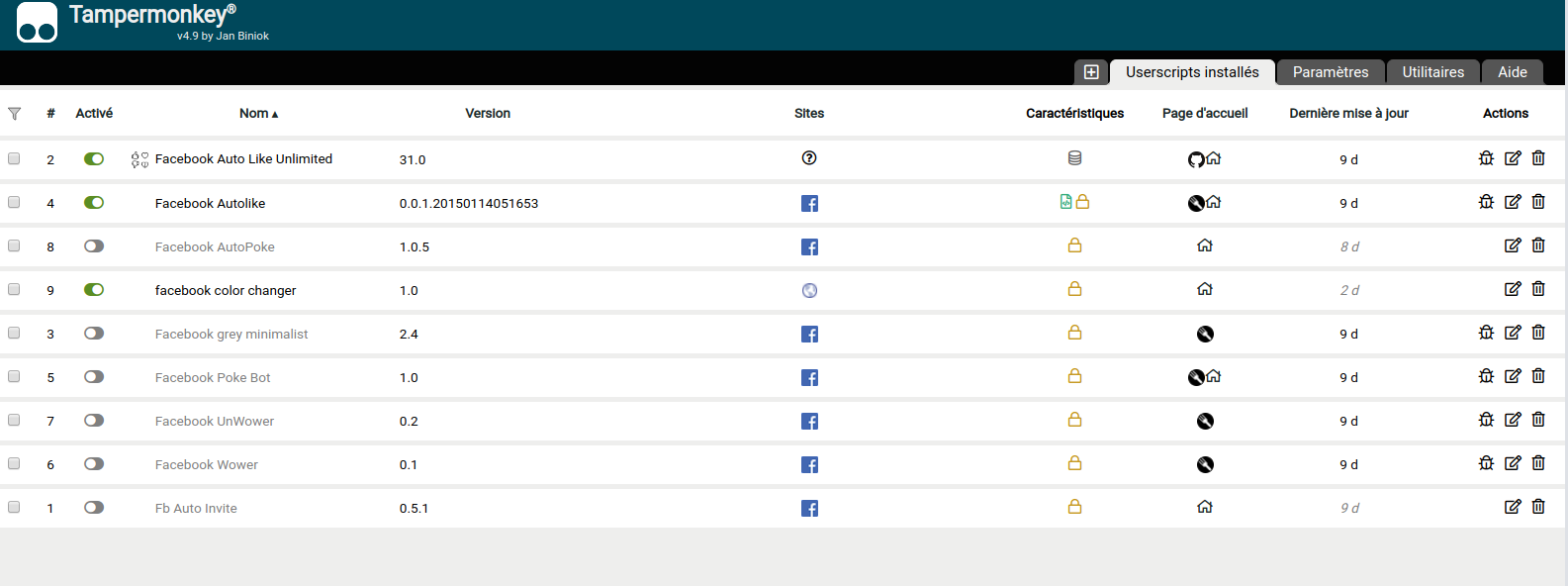Sort by Sites column header

[x=809, y=114]
